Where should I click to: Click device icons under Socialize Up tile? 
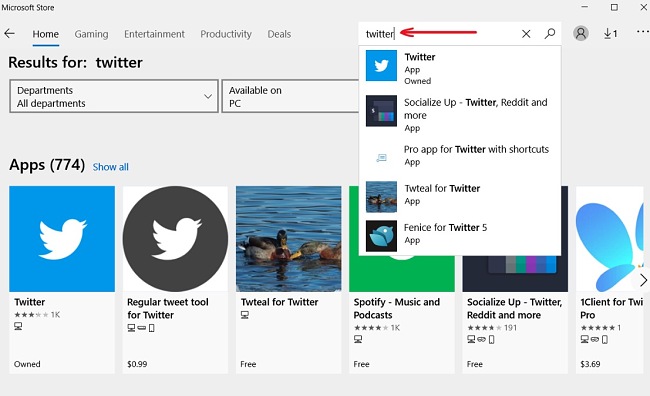481,340
